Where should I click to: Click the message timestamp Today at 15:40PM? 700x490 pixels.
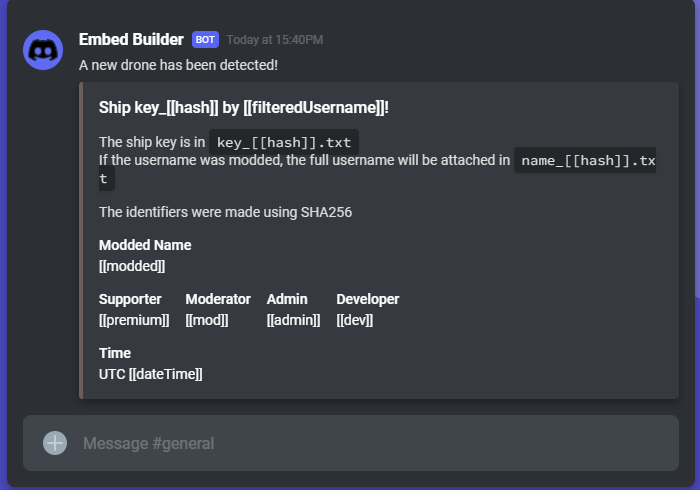pyautogui.click(x=274, y=40)
